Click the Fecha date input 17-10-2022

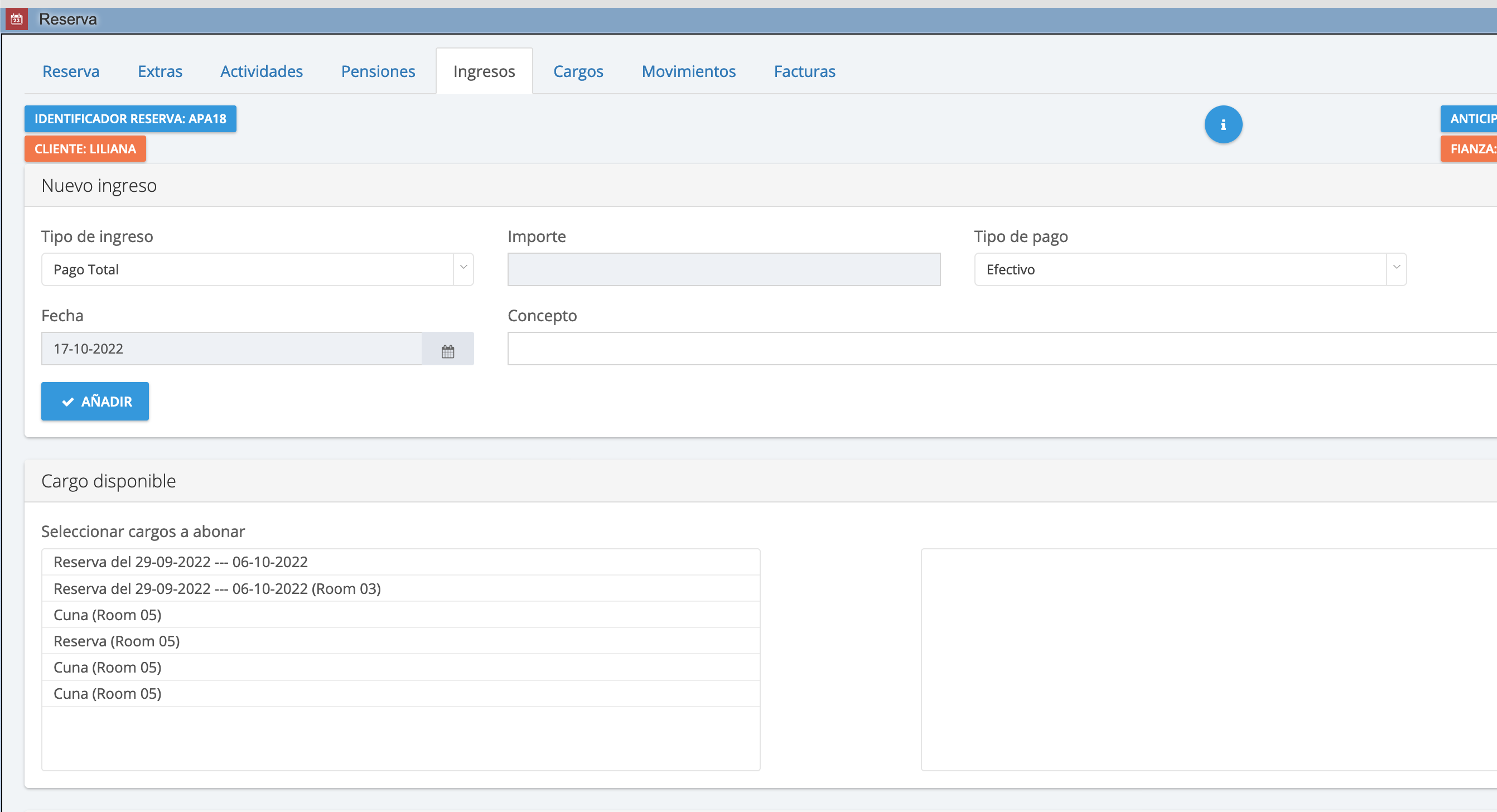[x=231, y=349]
